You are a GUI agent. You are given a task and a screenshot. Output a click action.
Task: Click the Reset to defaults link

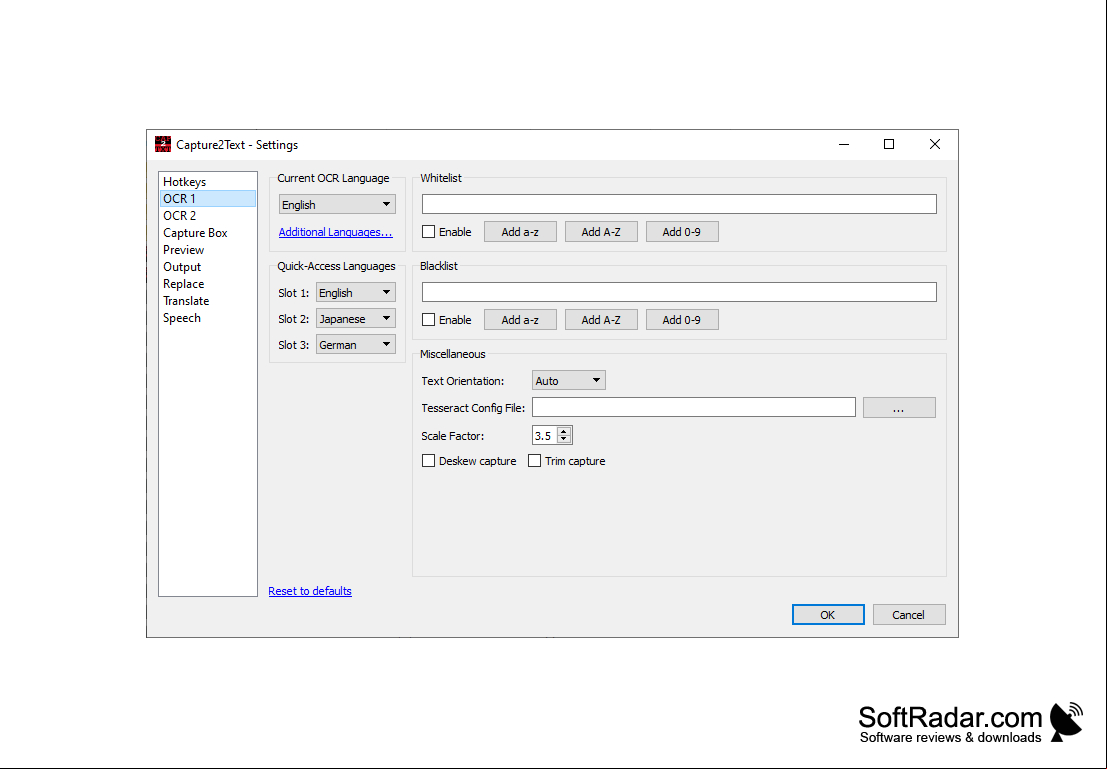[310, 591]
